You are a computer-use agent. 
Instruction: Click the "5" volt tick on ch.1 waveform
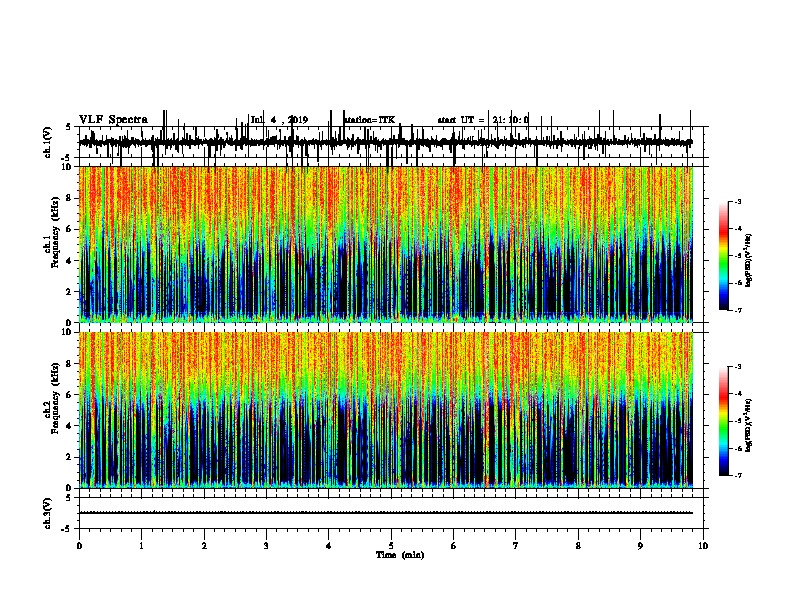pos(69,127)
